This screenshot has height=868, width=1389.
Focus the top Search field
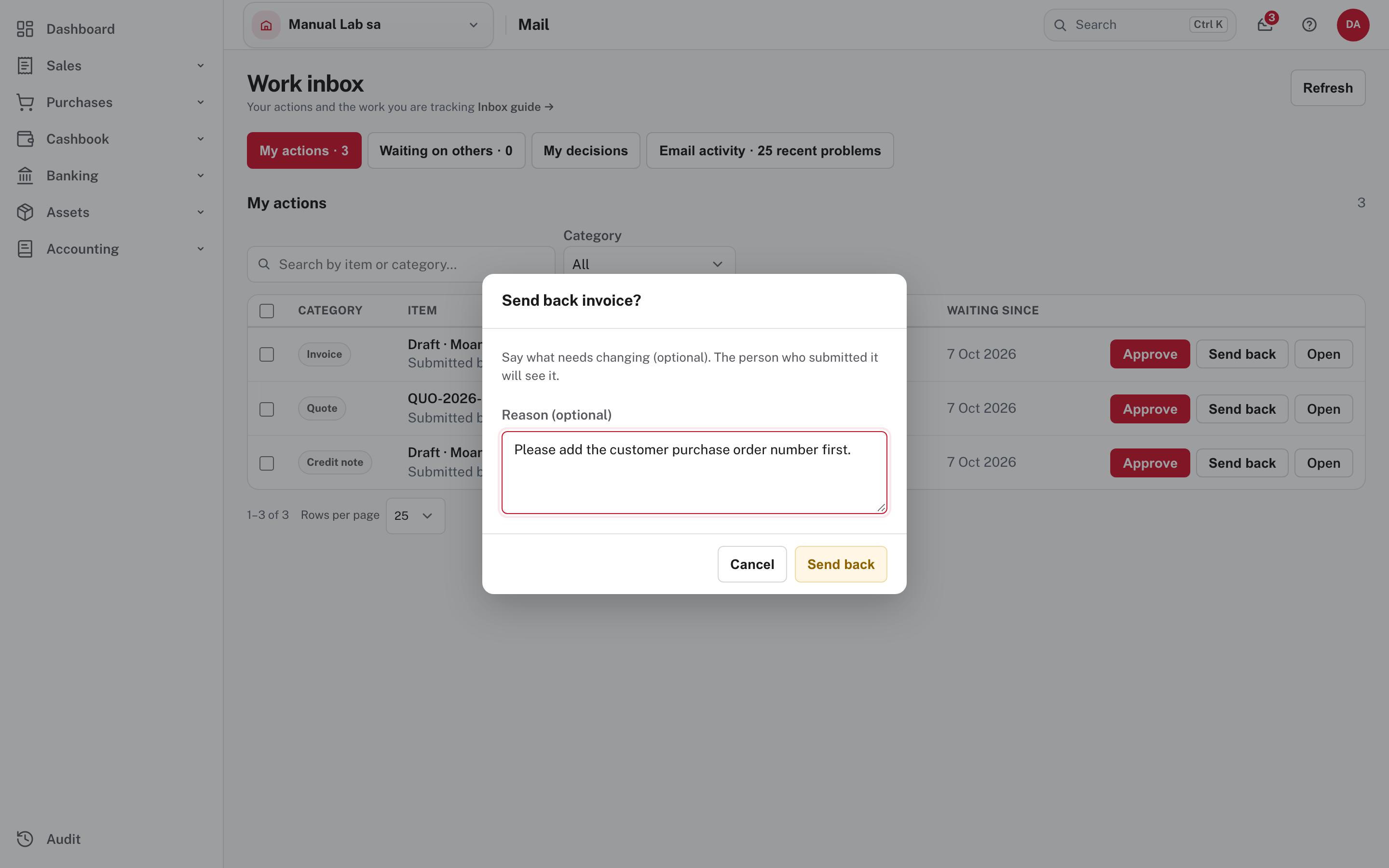point(1139,25)
